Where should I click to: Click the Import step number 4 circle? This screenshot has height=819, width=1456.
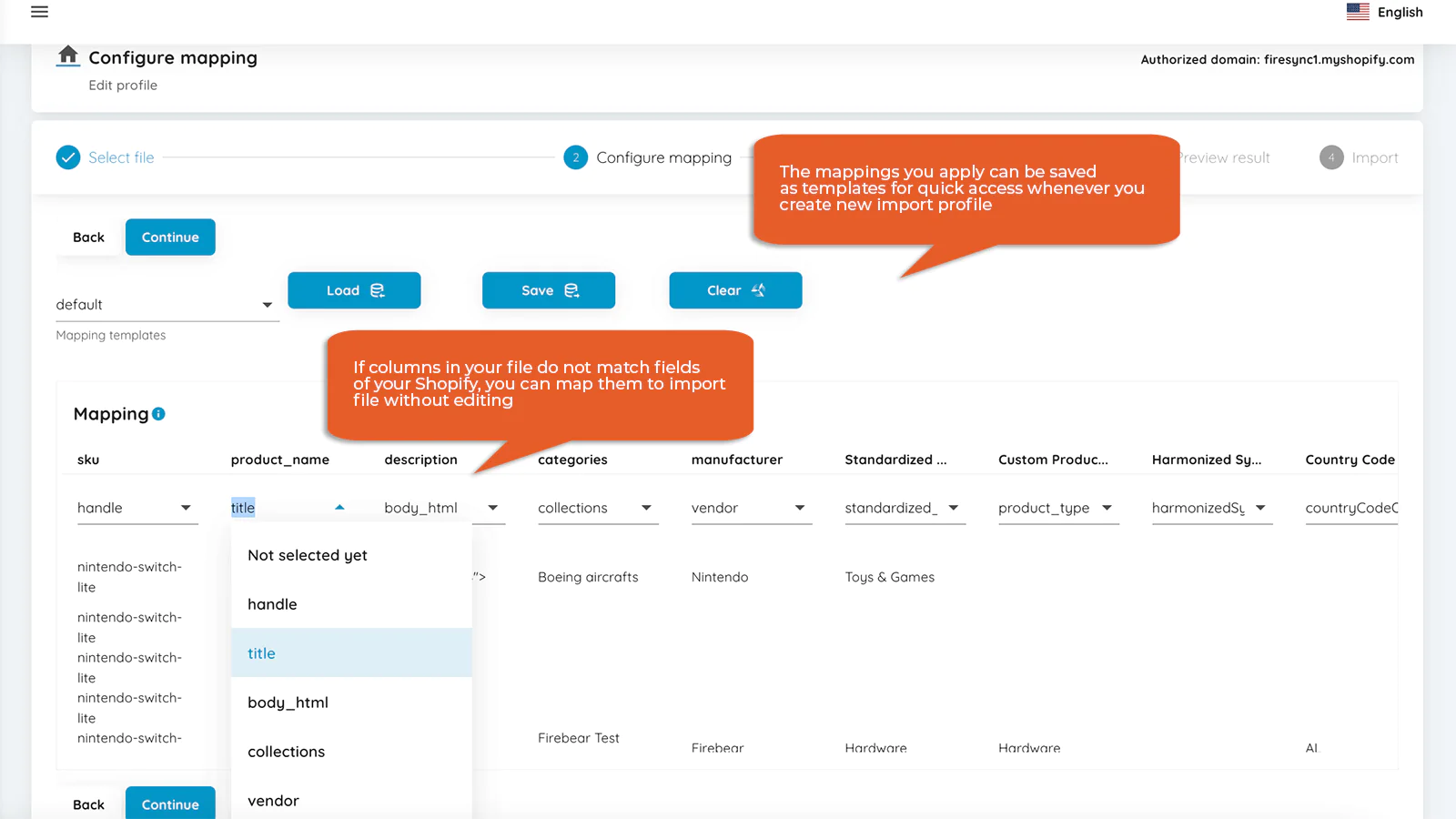pyautogui.click(x=1330, y=157)
